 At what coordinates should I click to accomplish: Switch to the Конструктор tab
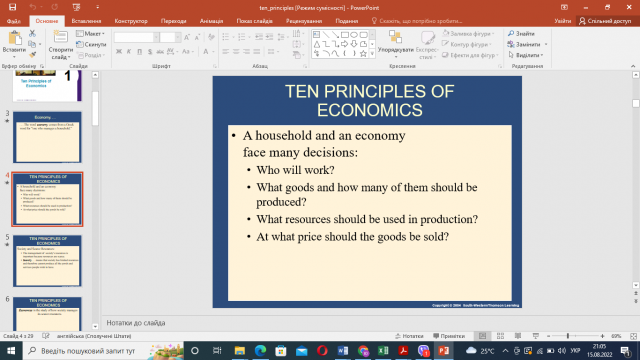coord(131,21)
